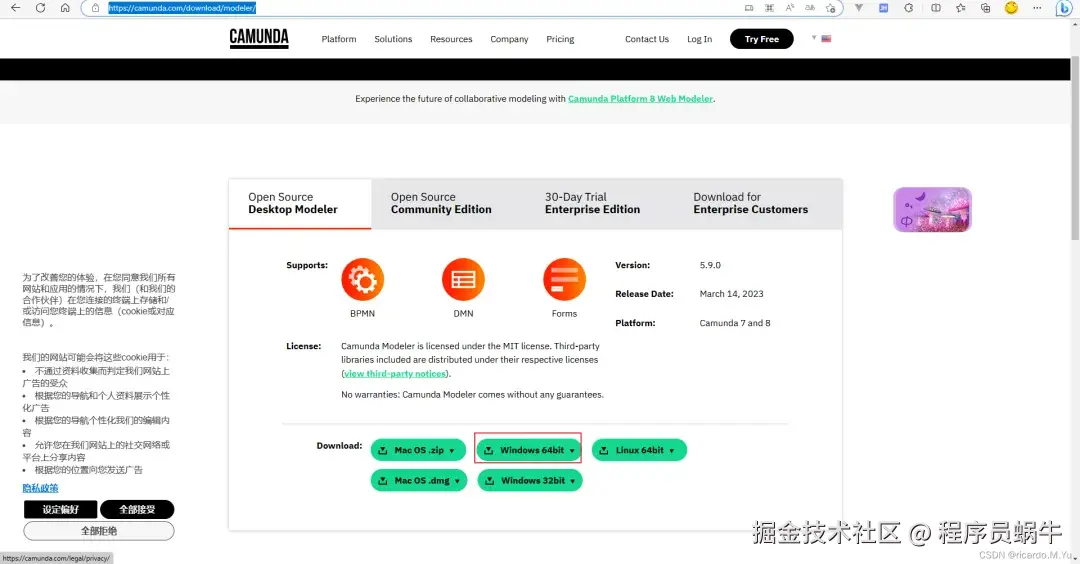The height and width of the screenshot is (564, 1080).
Task: Switch to Download for Enterprise Customers tab
Action: coord(751,204)
